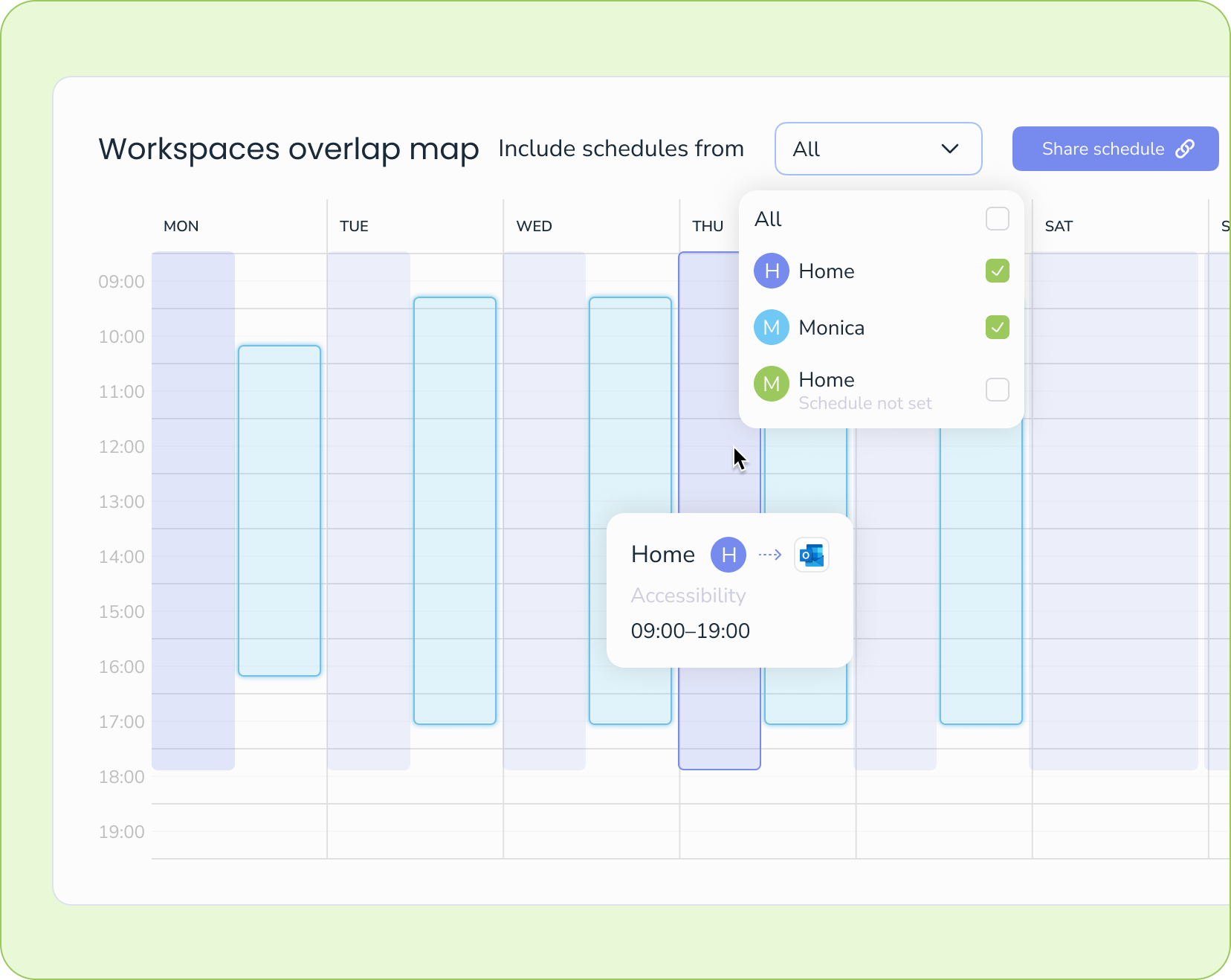
Task: Open the "Include schedules from" dropdown
Action: 879,149
